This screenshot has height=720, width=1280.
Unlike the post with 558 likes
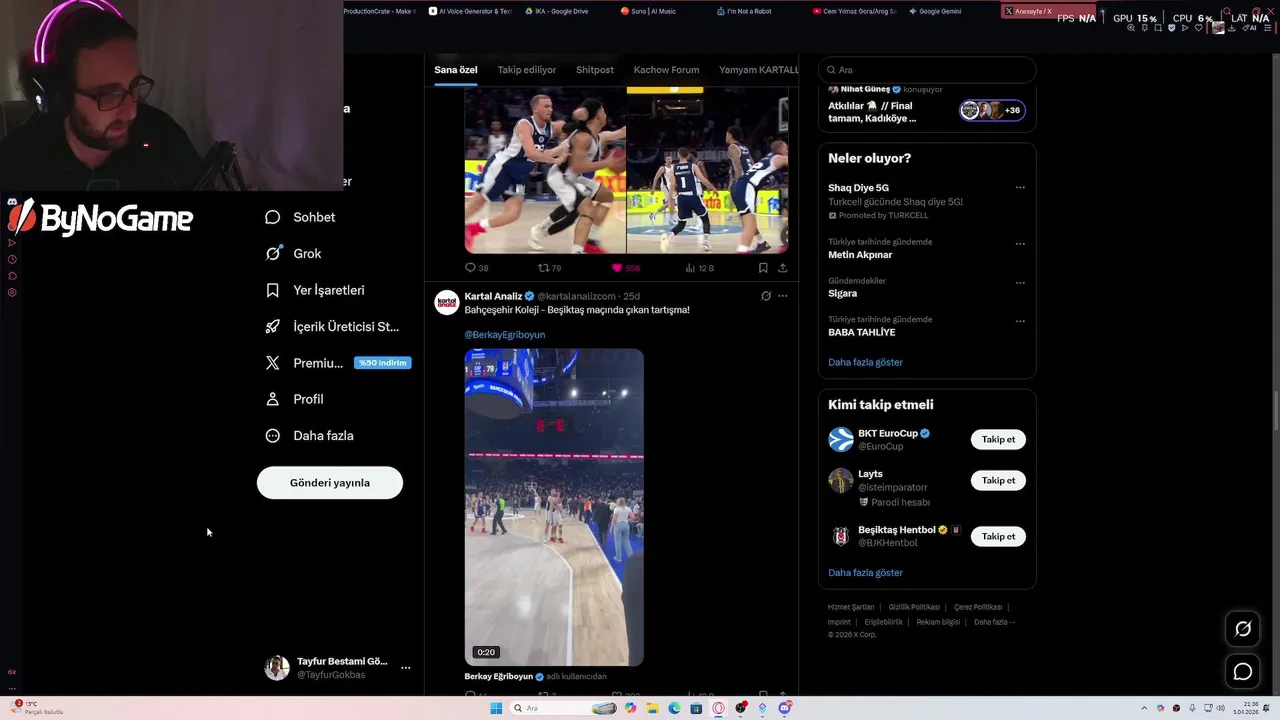pos(617,268)
